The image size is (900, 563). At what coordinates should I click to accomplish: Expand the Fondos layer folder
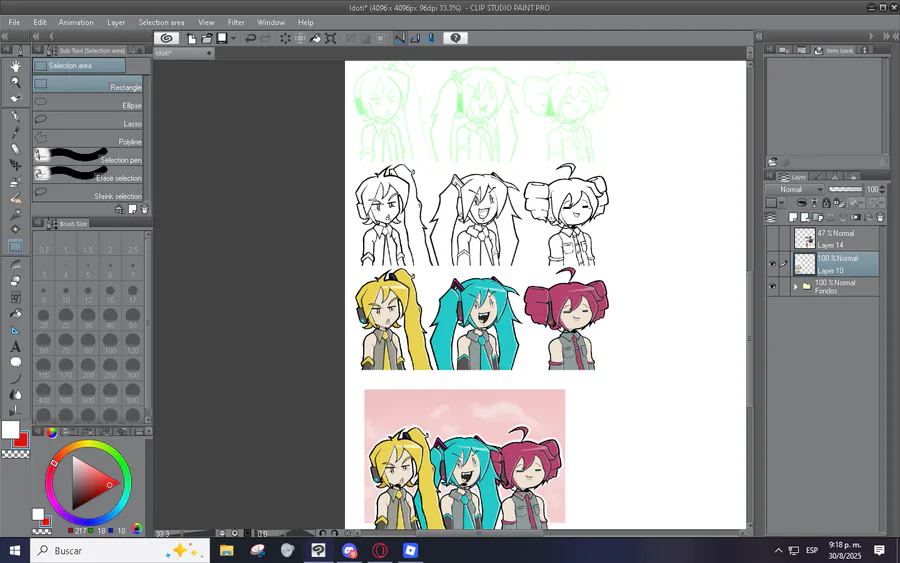796,286
